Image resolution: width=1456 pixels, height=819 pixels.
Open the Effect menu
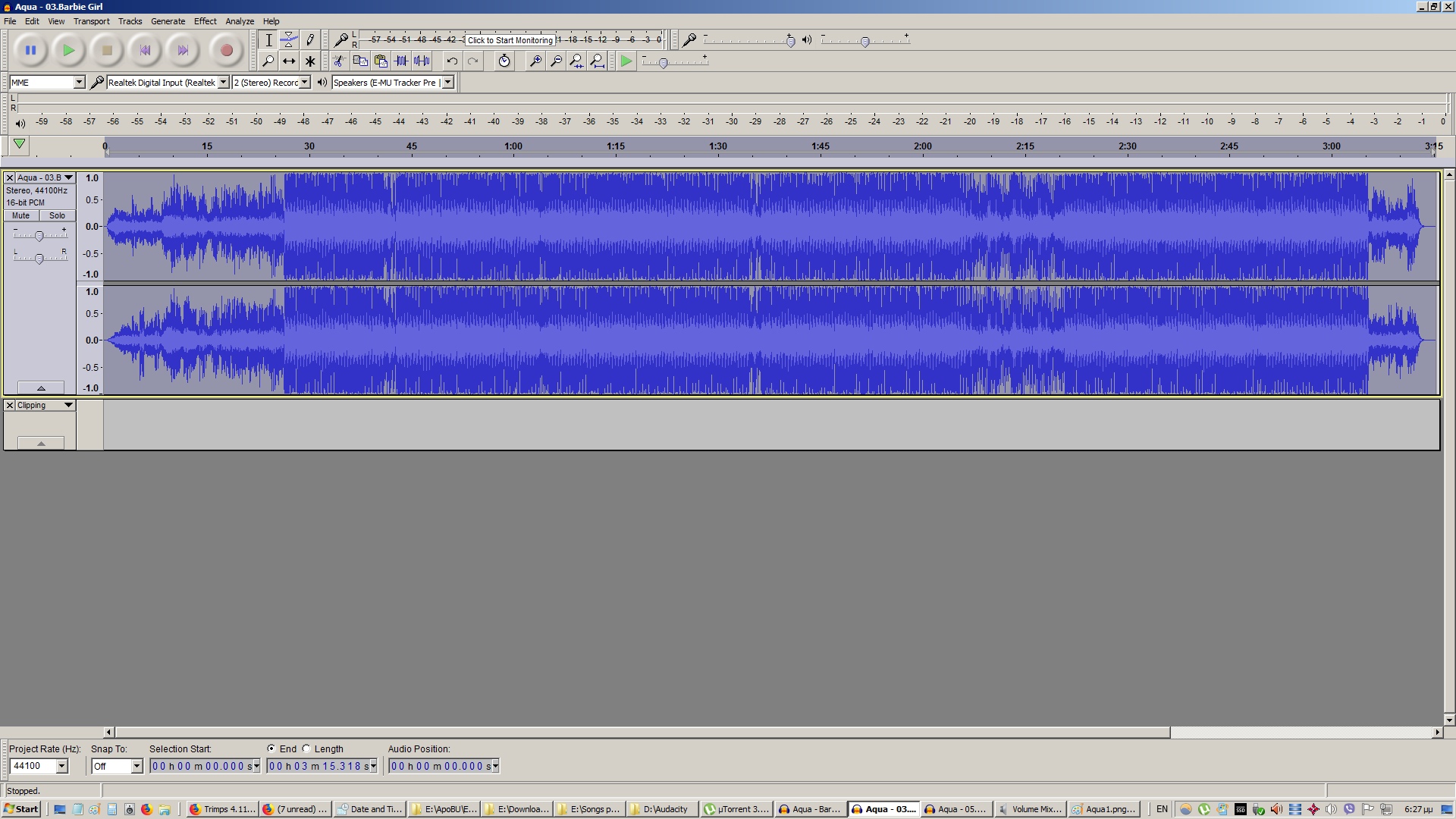point(205,21)
